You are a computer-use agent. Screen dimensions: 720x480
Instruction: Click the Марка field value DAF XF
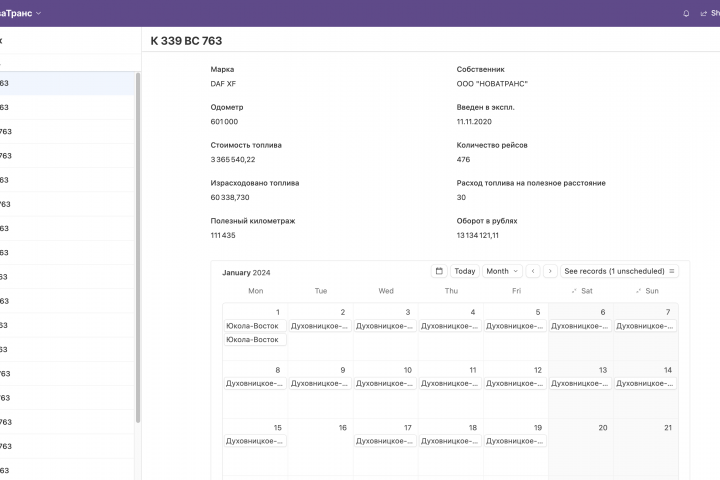[x=223, y=84]
